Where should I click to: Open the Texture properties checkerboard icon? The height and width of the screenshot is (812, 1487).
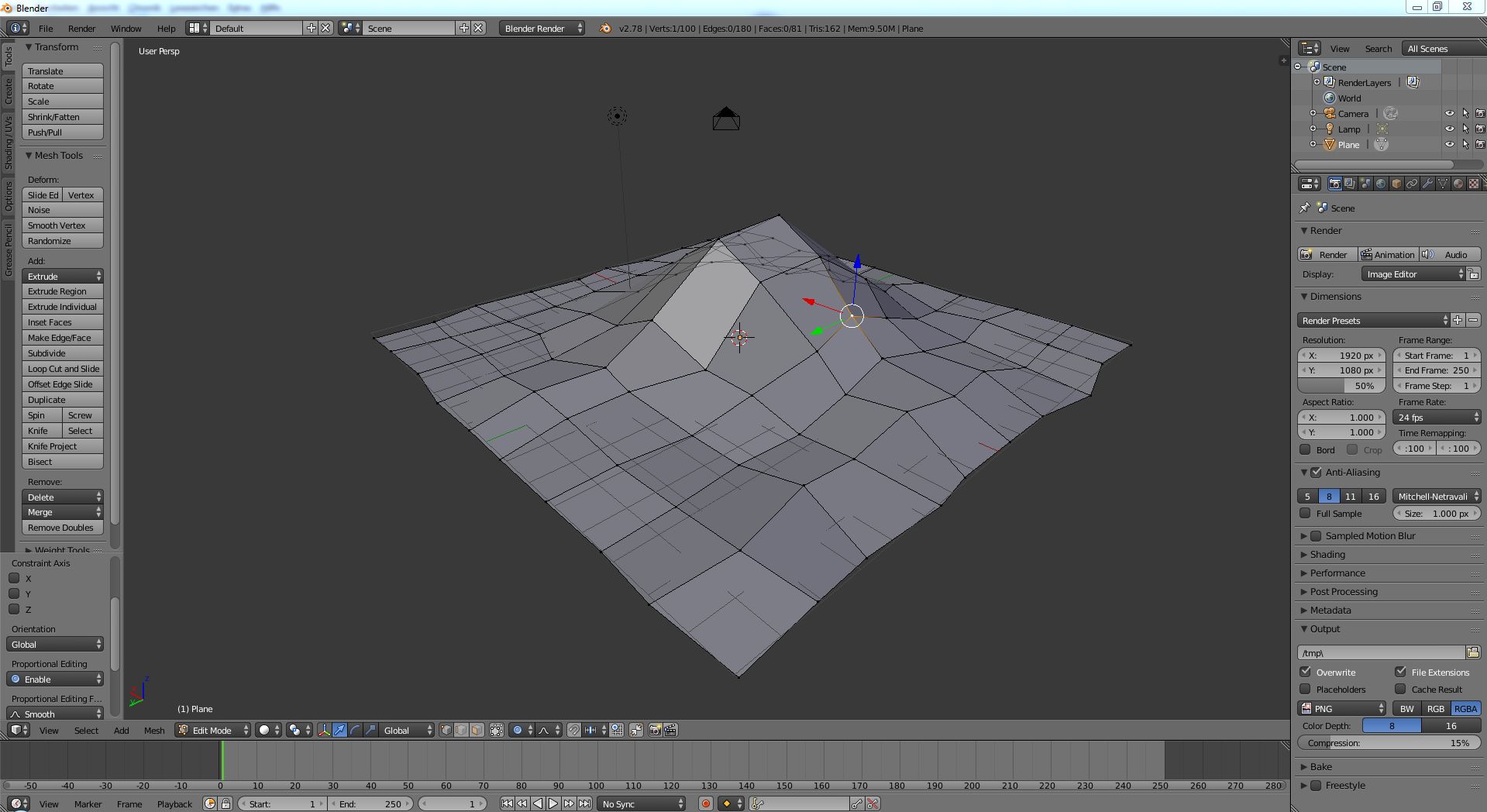tap(1474, 184)
